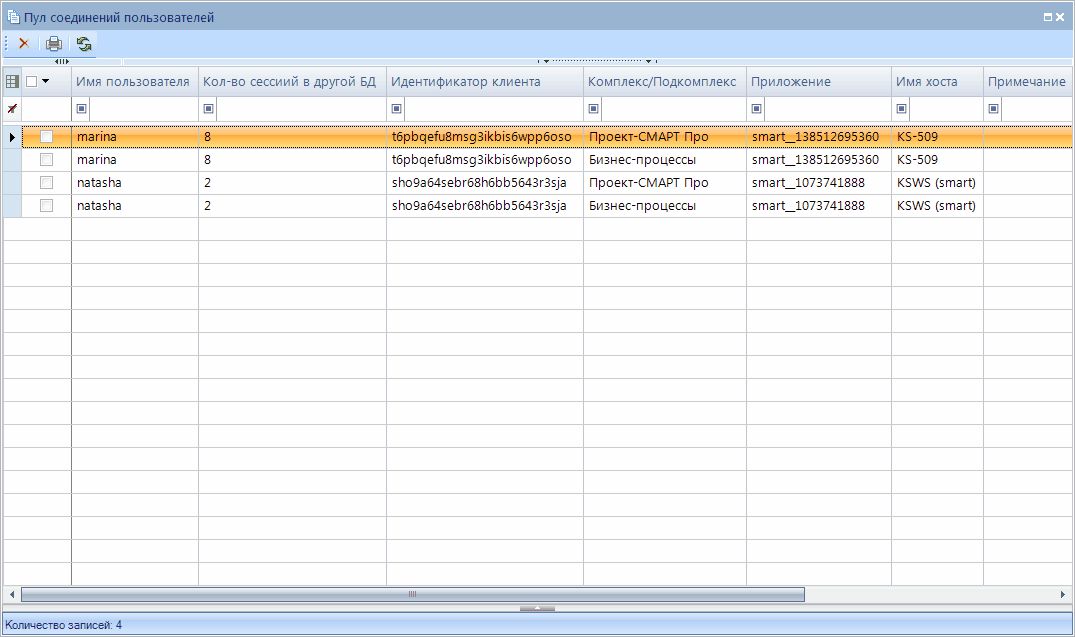
Task: Open dropdown arrow beside header checkbox
Action: pos(46,81)
